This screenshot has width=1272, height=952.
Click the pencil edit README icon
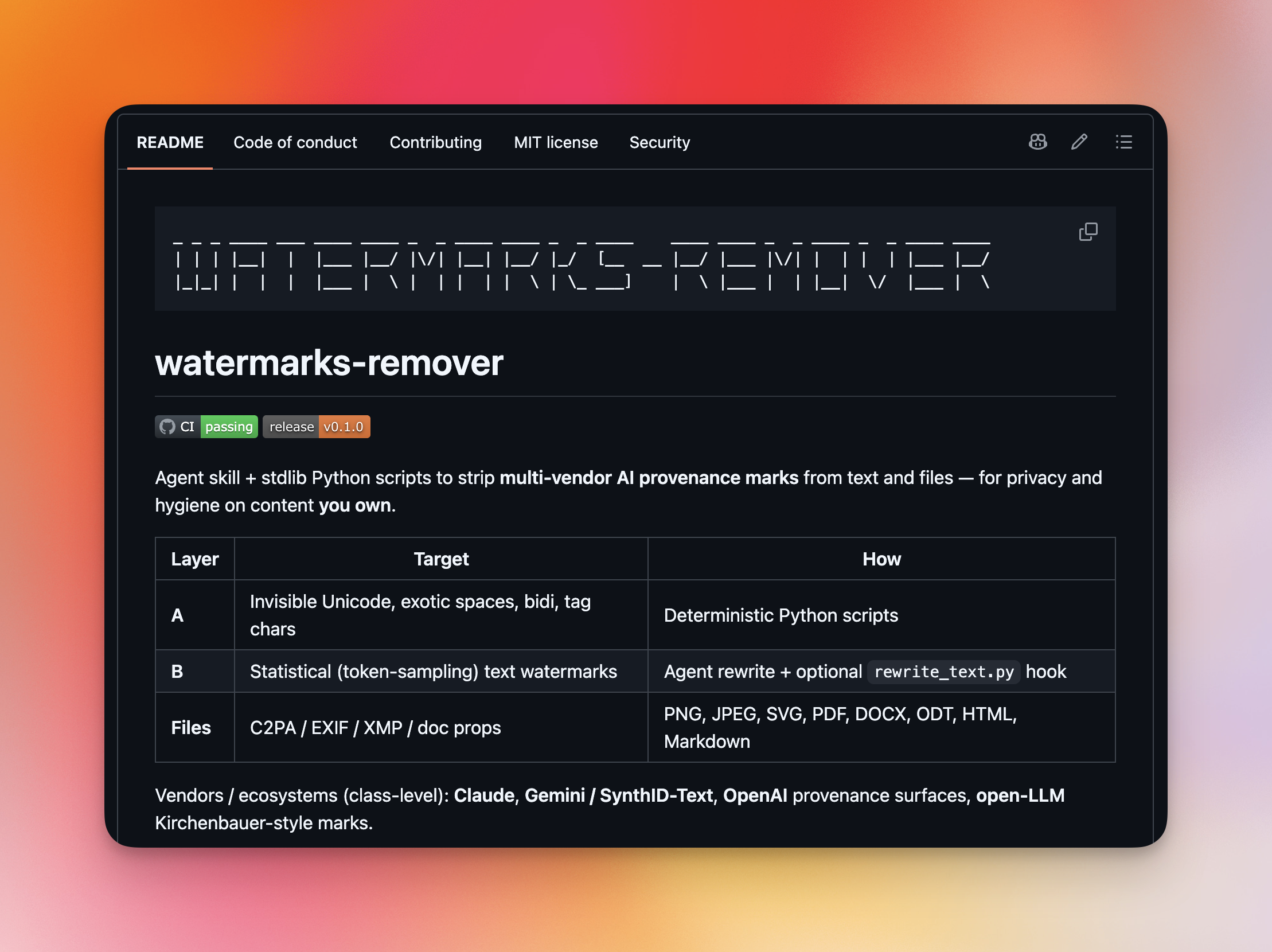[1079, 142]
